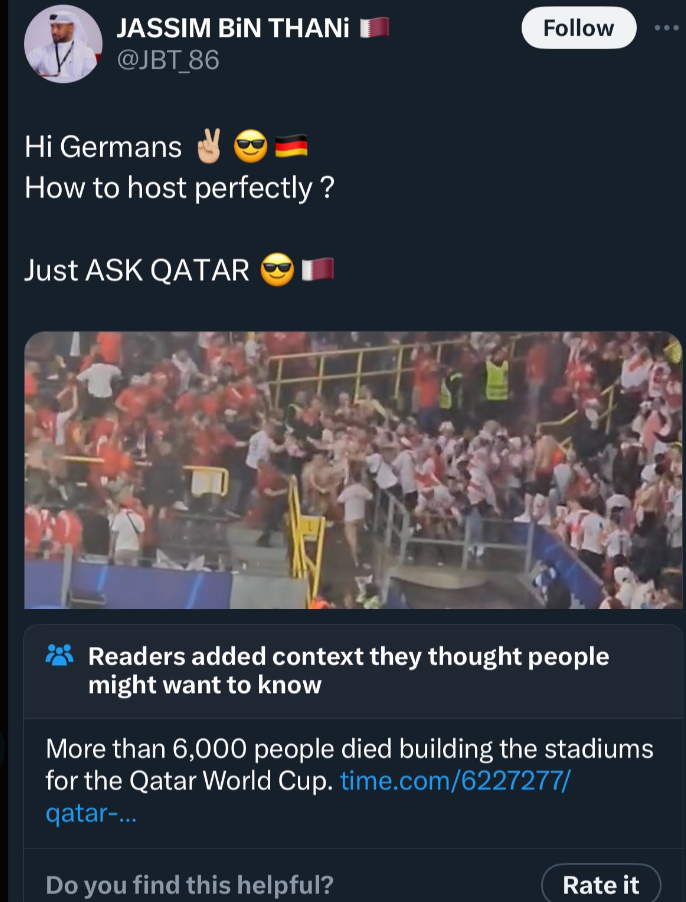
Task: Click the community notes people icon
Action: click(x=60, y=656)
